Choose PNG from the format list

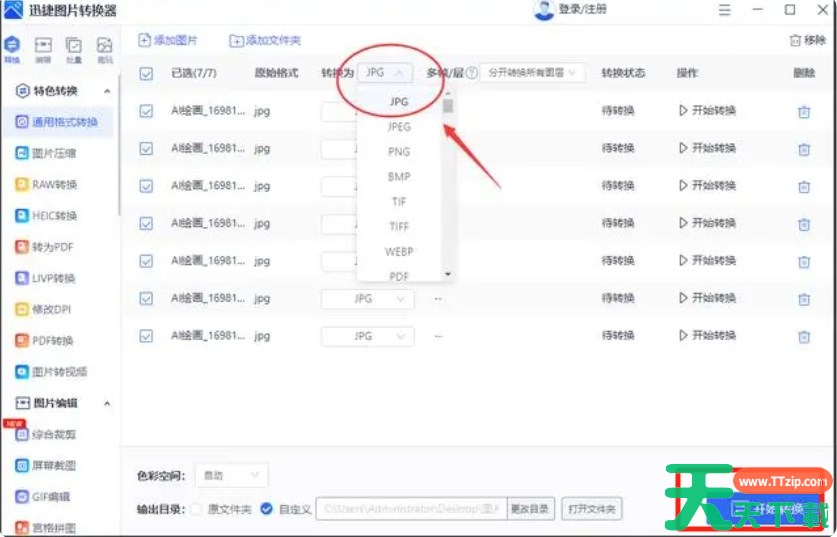(399, 152)
